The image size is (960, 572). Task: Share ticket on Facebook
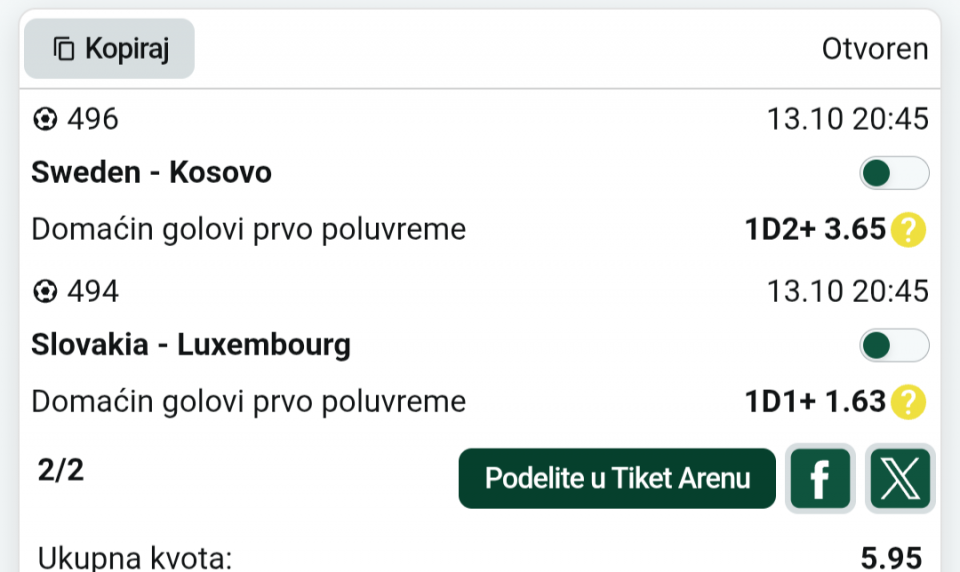click(820, 478)
